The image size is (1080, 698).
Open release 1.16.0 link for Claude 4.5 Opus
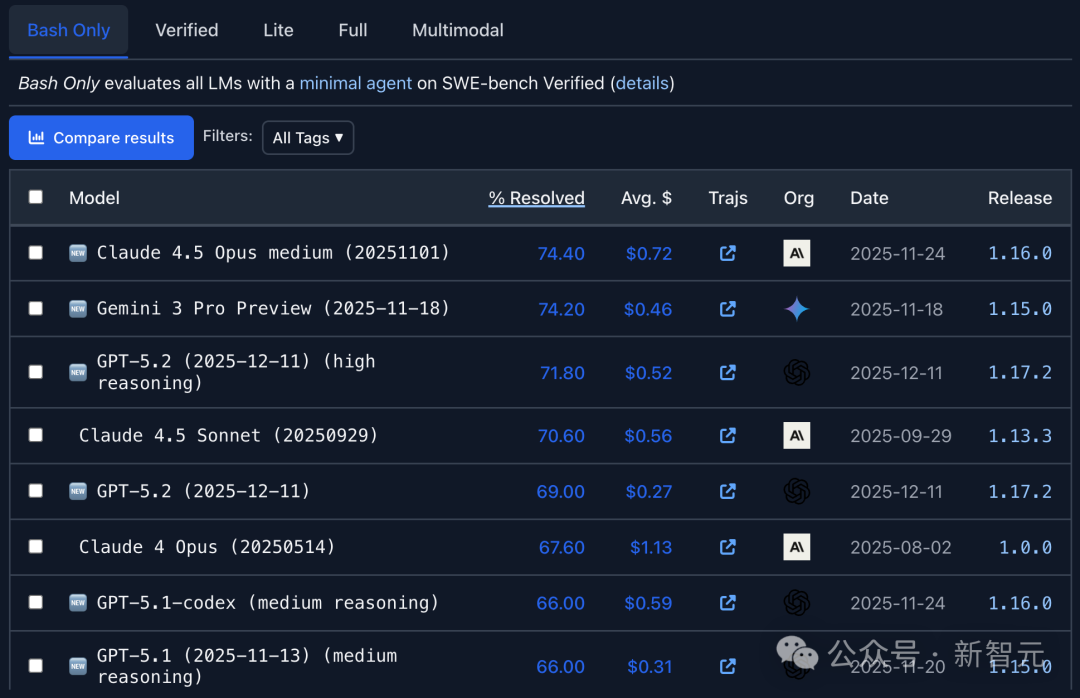tap(1020, 254)
